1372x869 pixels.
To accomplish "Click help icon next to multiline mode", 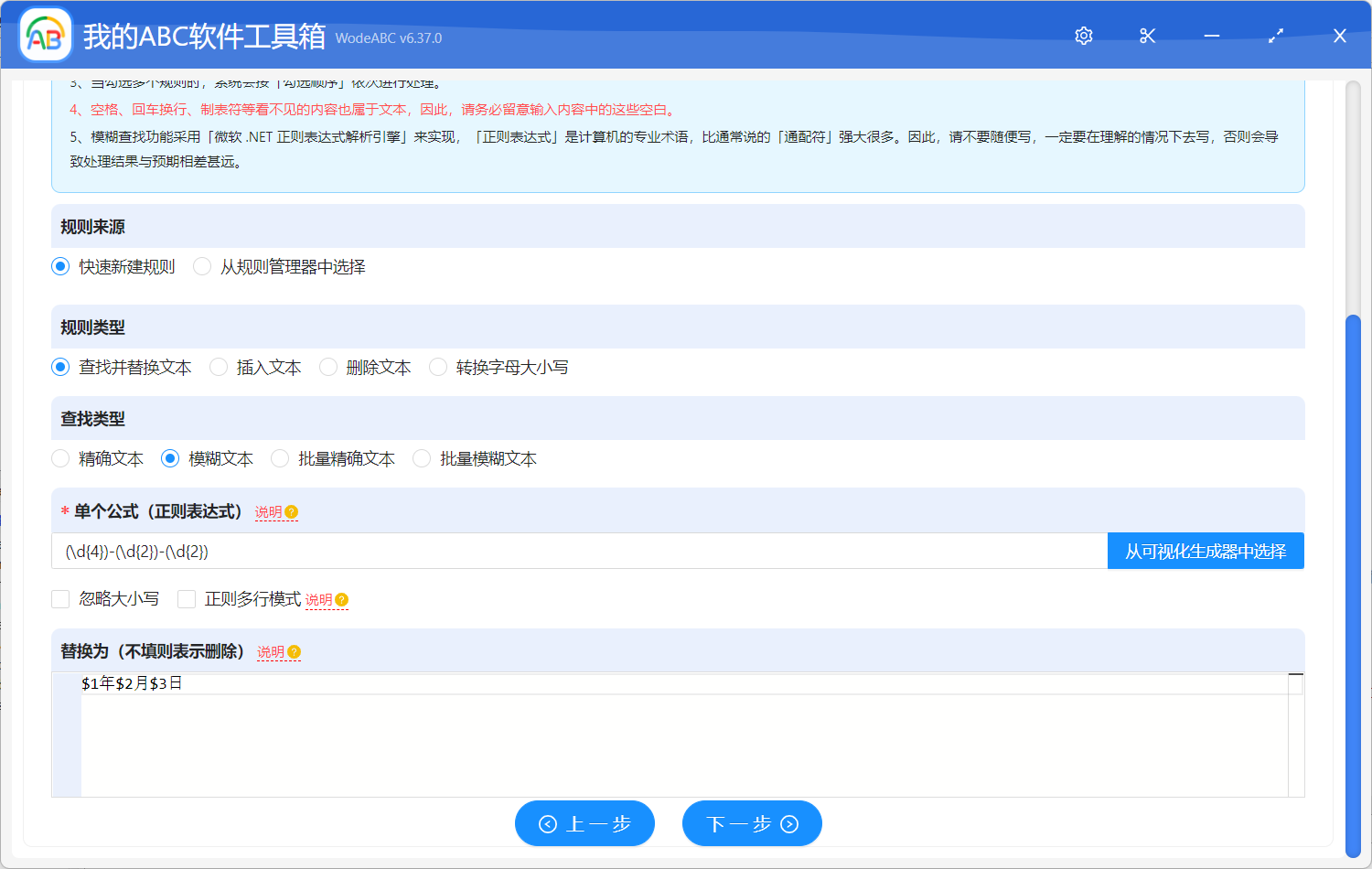I will (x=341, y=600).
